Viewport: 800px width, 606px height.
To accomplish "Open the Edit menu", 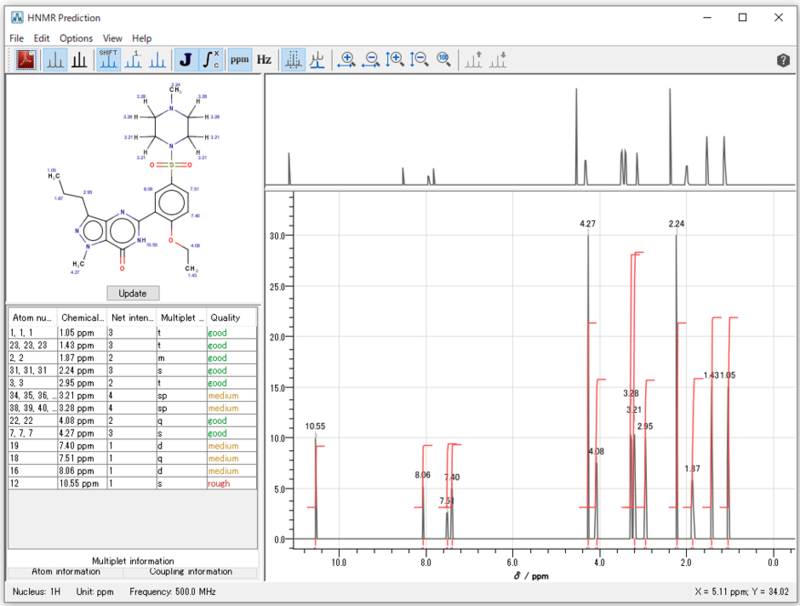I will click(x=41, y=38).
